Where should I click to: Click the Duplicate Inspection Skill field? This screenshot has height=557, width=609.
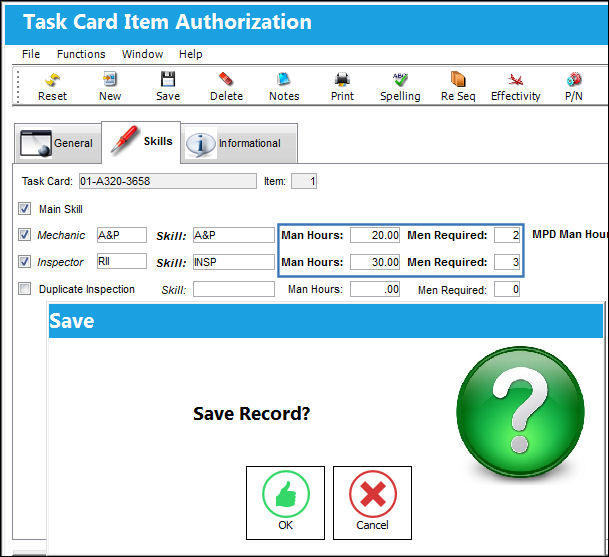[234, 289]
